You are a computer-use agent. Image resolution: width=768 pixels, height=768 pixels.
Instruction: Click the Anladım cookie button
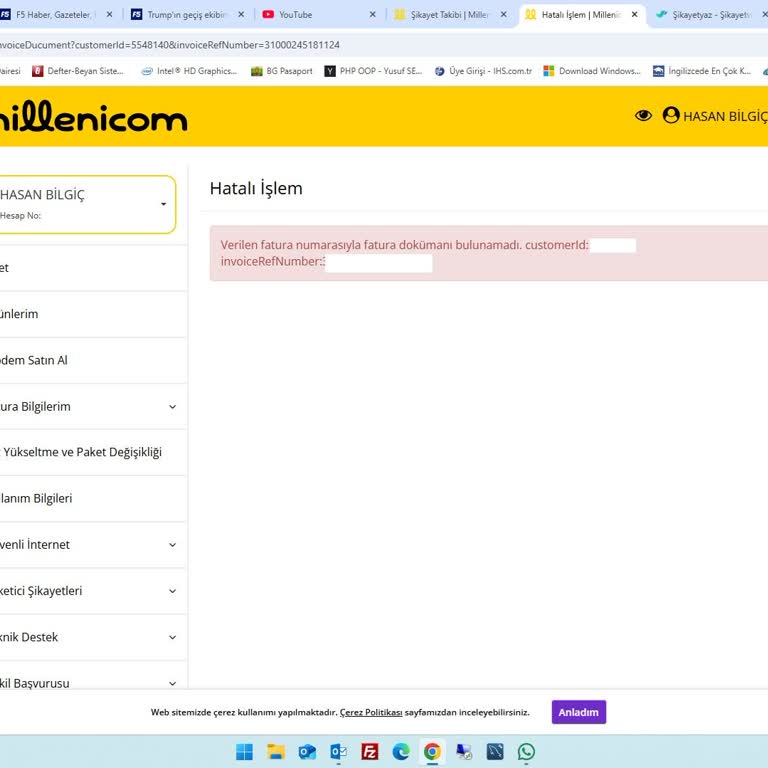578,712
